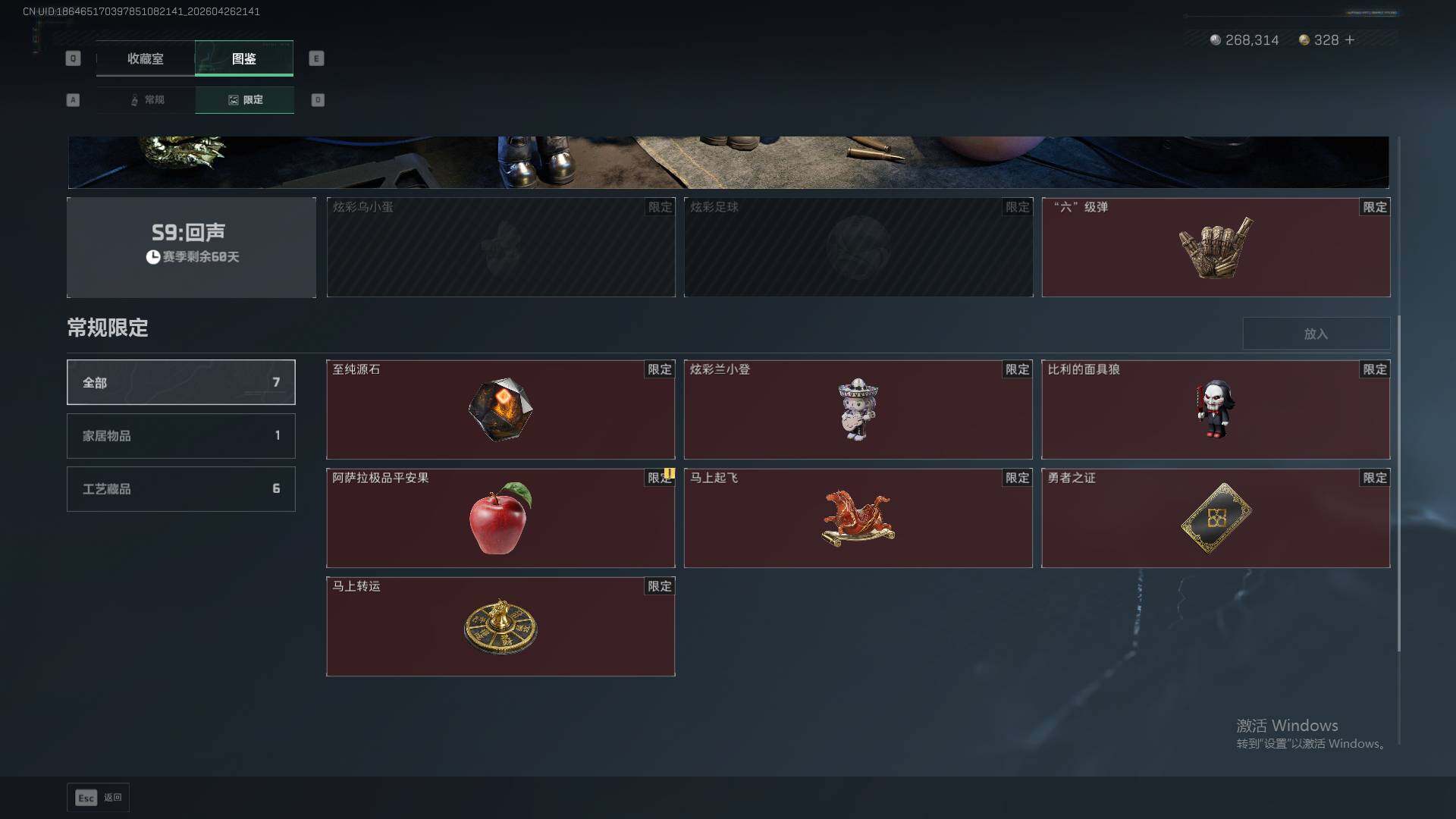1456x819 pixels.
Task: Open the 图鉴 tab
Action: click(x=244, y=58)
